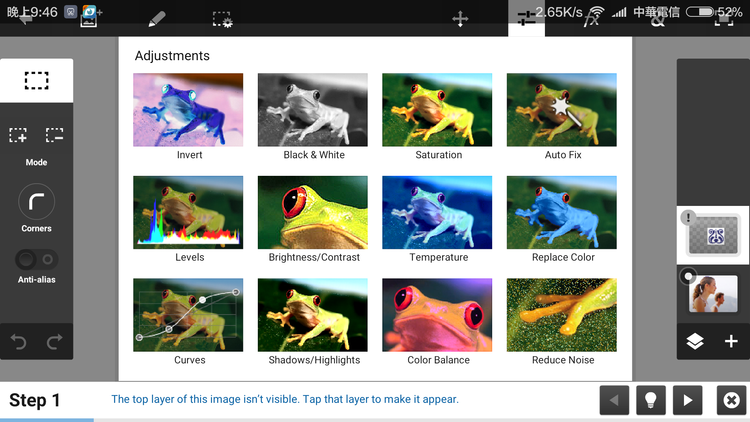Redo the last action
This screenshot has width=750, height=422.
coord(54,342)
